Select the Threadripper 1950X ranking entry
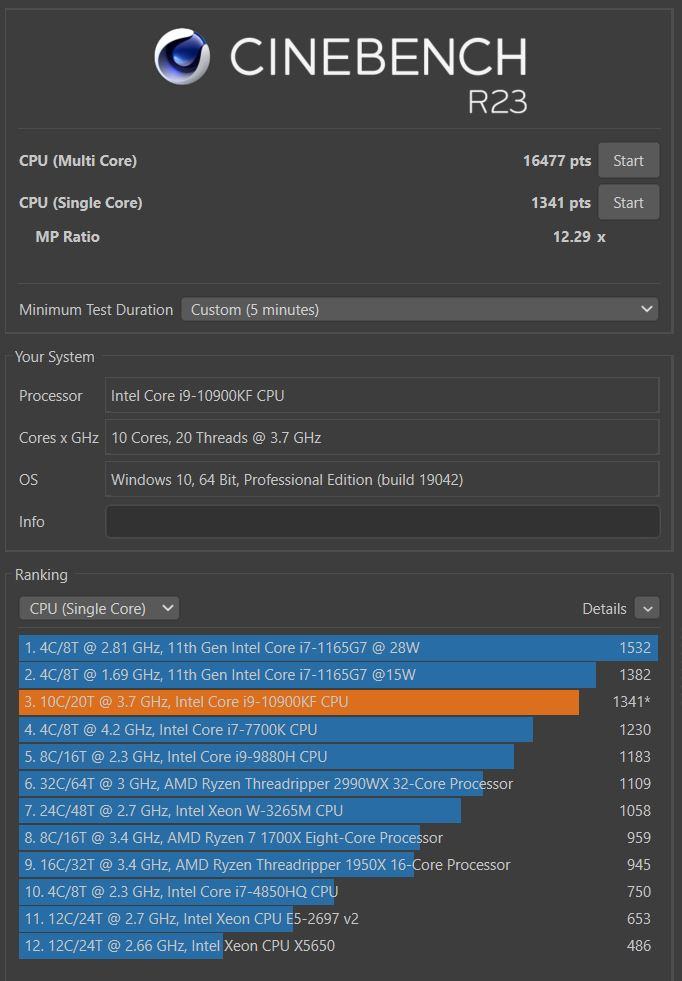Image resolution: width=682 pixels, height=981 pixels. coord(338,865)
